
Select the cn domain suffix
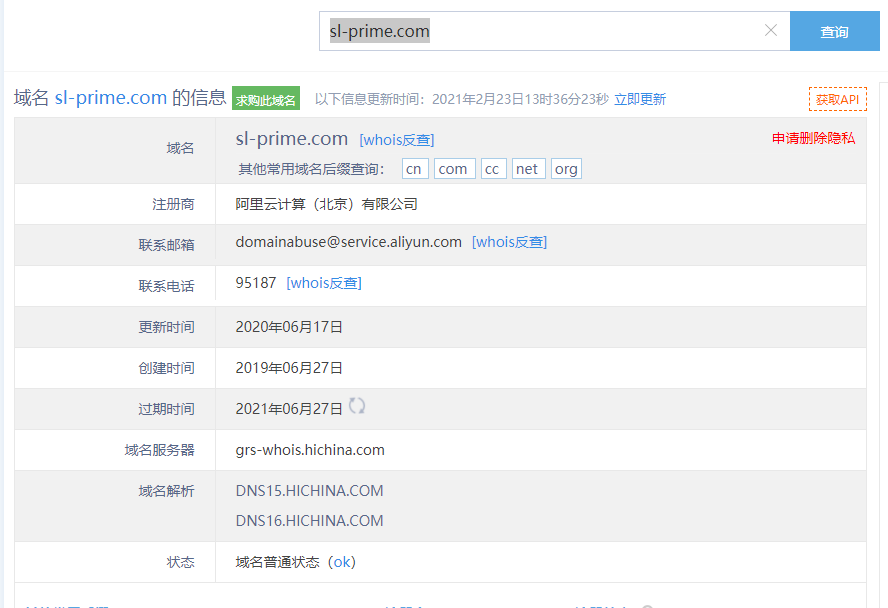click(415, 169)
